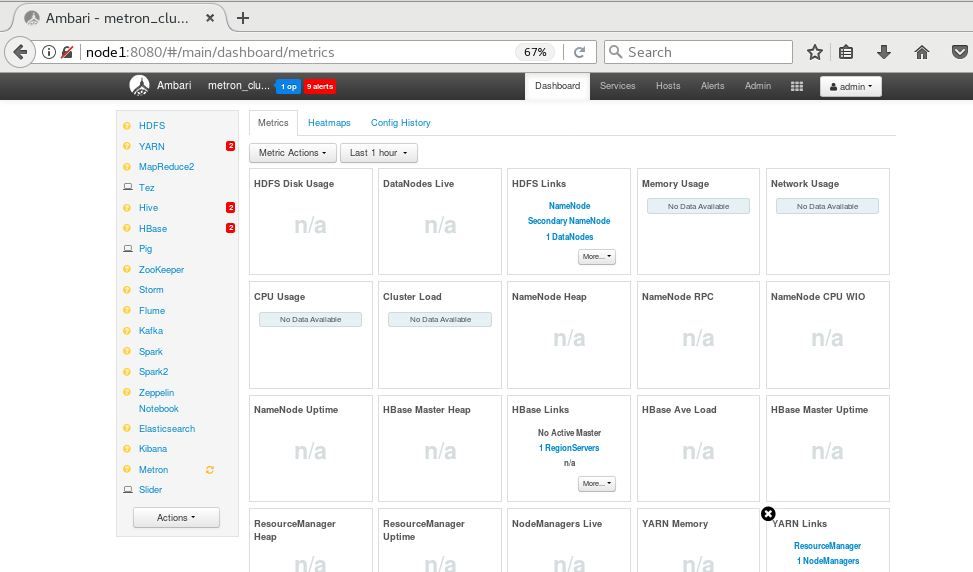973x572 pixels.
Task: Open the downloads arrow icon
Action: pyautogui.click(x=884, y=52)
